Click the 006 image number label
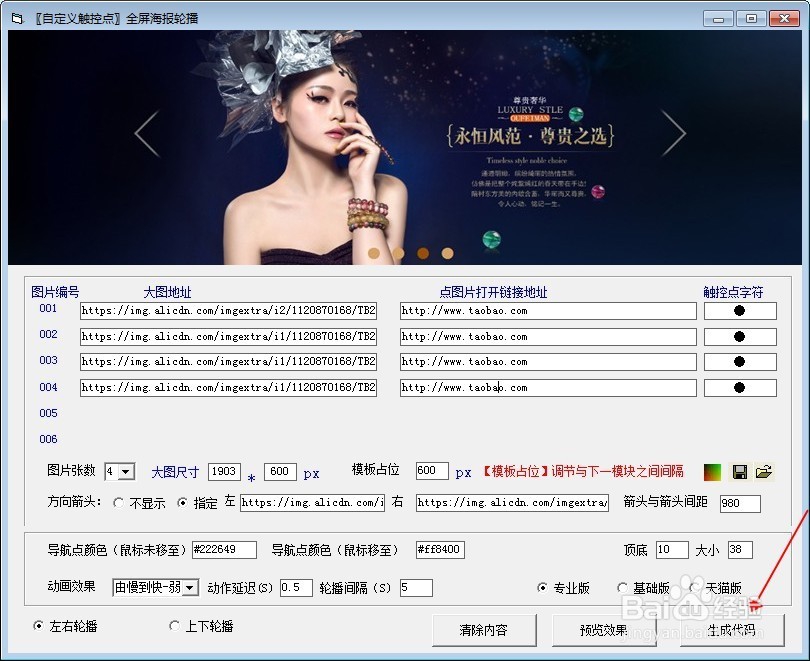This screenshot has width=810, height=661. click(x=48, y=439)
